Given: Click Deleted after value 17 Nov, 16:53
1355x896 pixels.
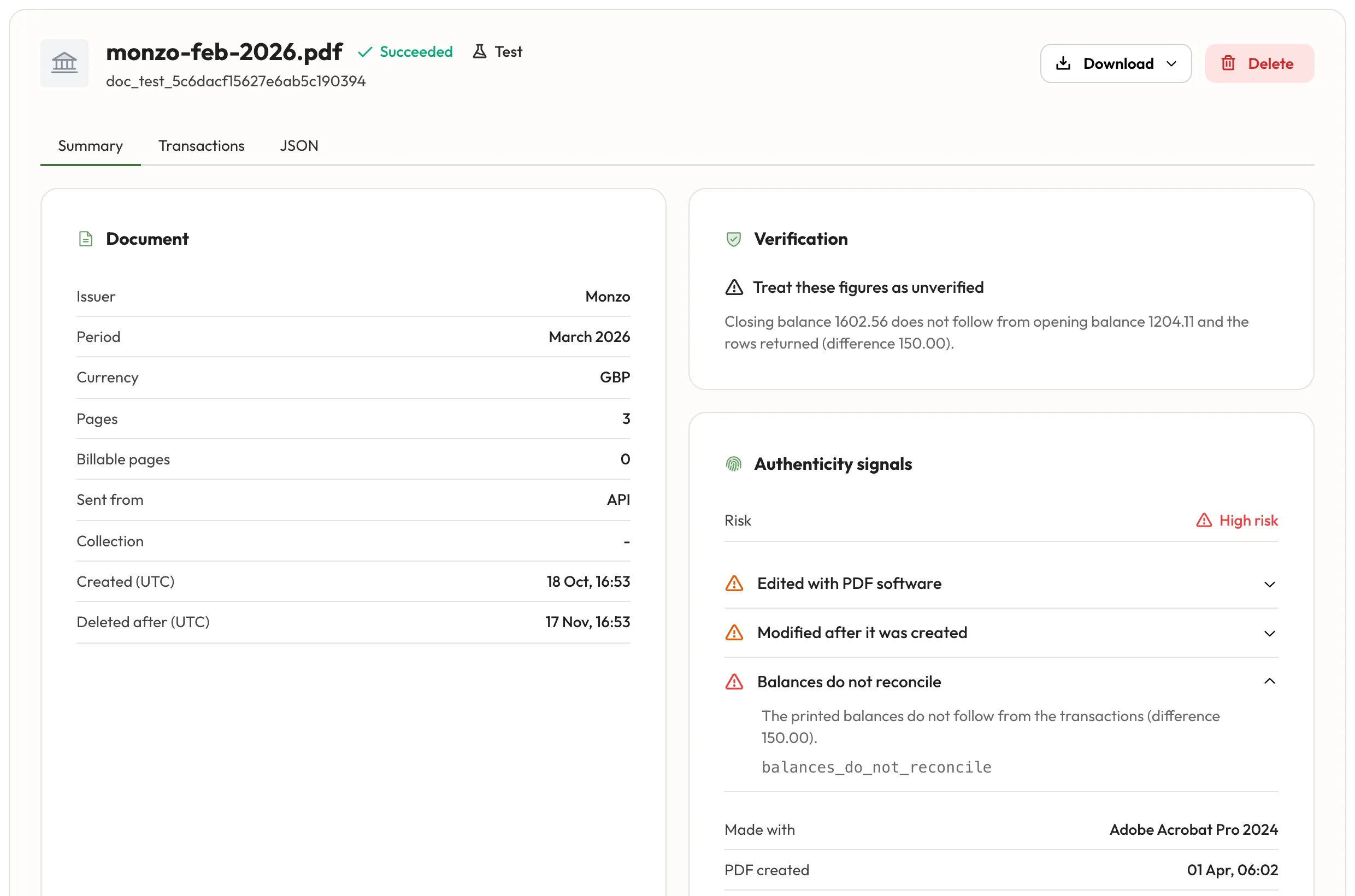Looking at the screenshot, I should click(587, 622).
